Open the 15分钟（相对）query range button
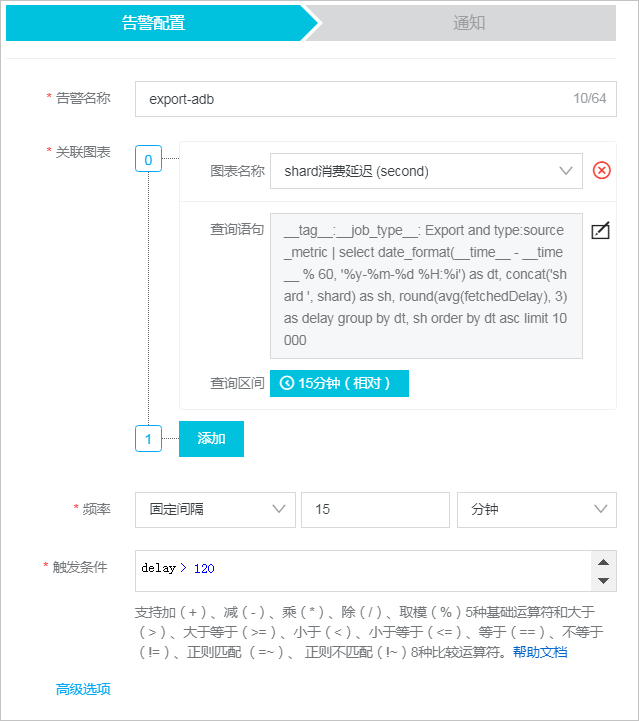Screen dimensions: 639x721 339,383
